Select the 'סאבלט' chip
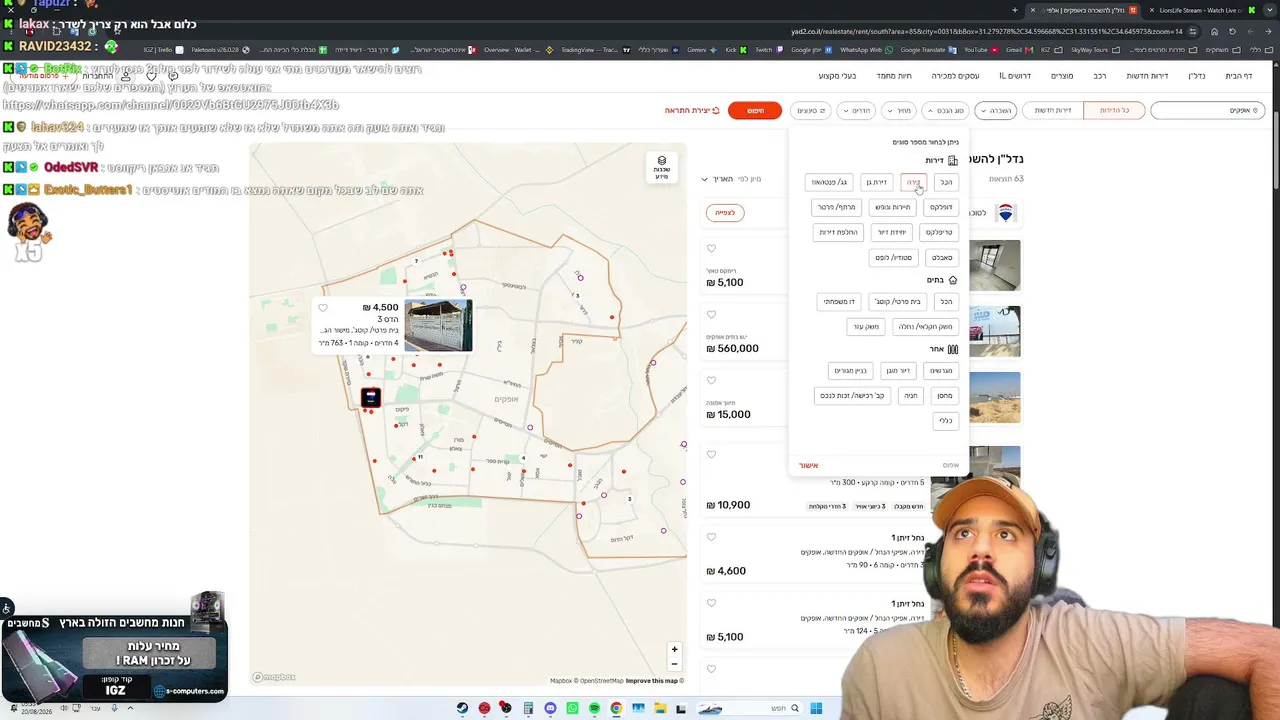1280x720 pixels. coord(942,257)
